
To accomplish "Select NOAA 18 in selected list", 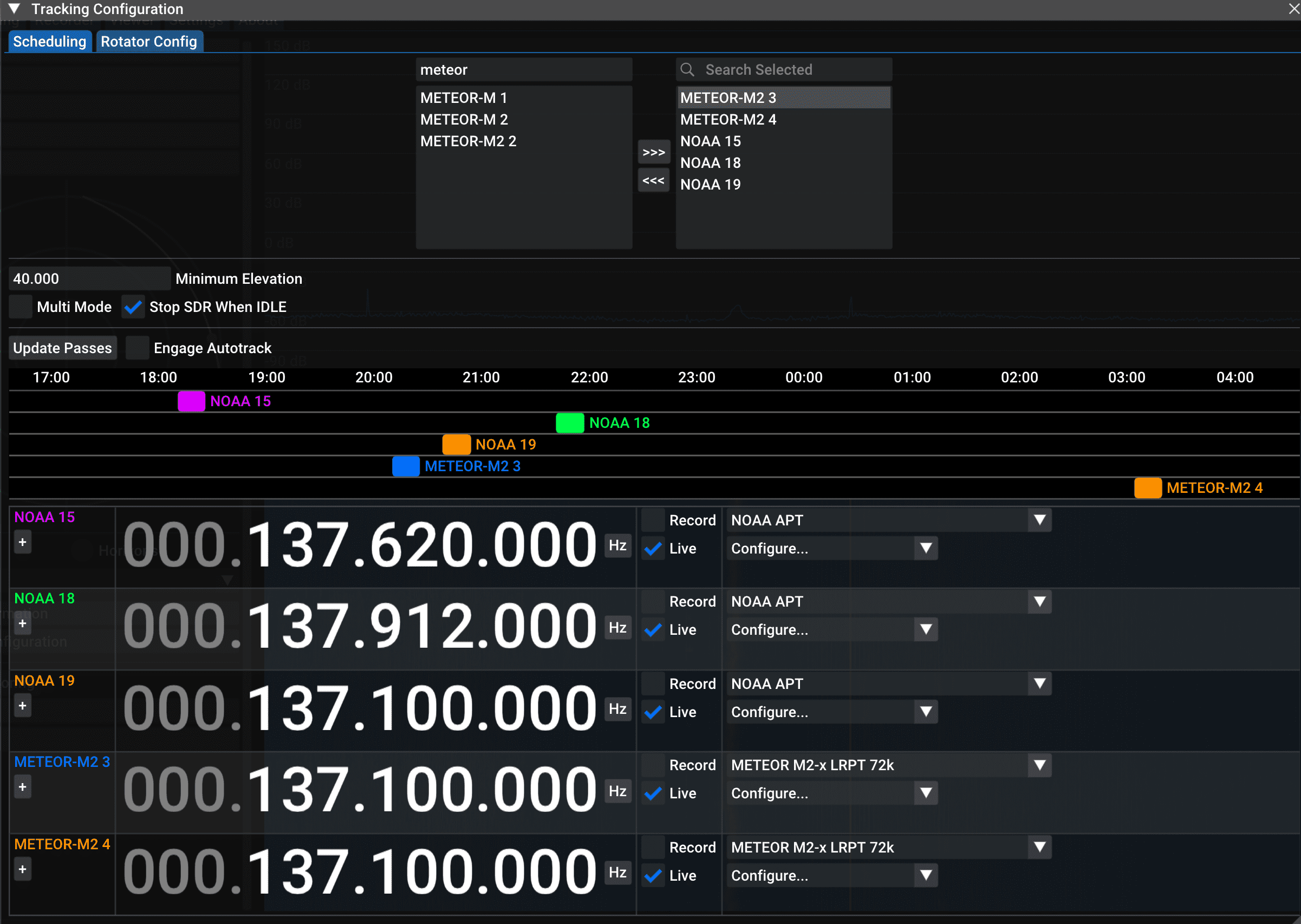I will point(784,162).
